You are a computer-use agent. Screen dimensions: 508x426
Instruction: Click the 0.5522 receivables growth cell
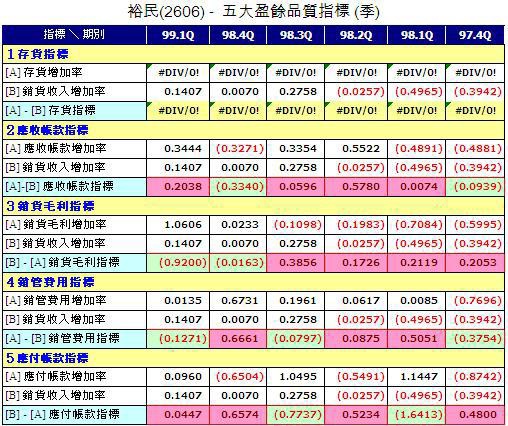point(356,149)
